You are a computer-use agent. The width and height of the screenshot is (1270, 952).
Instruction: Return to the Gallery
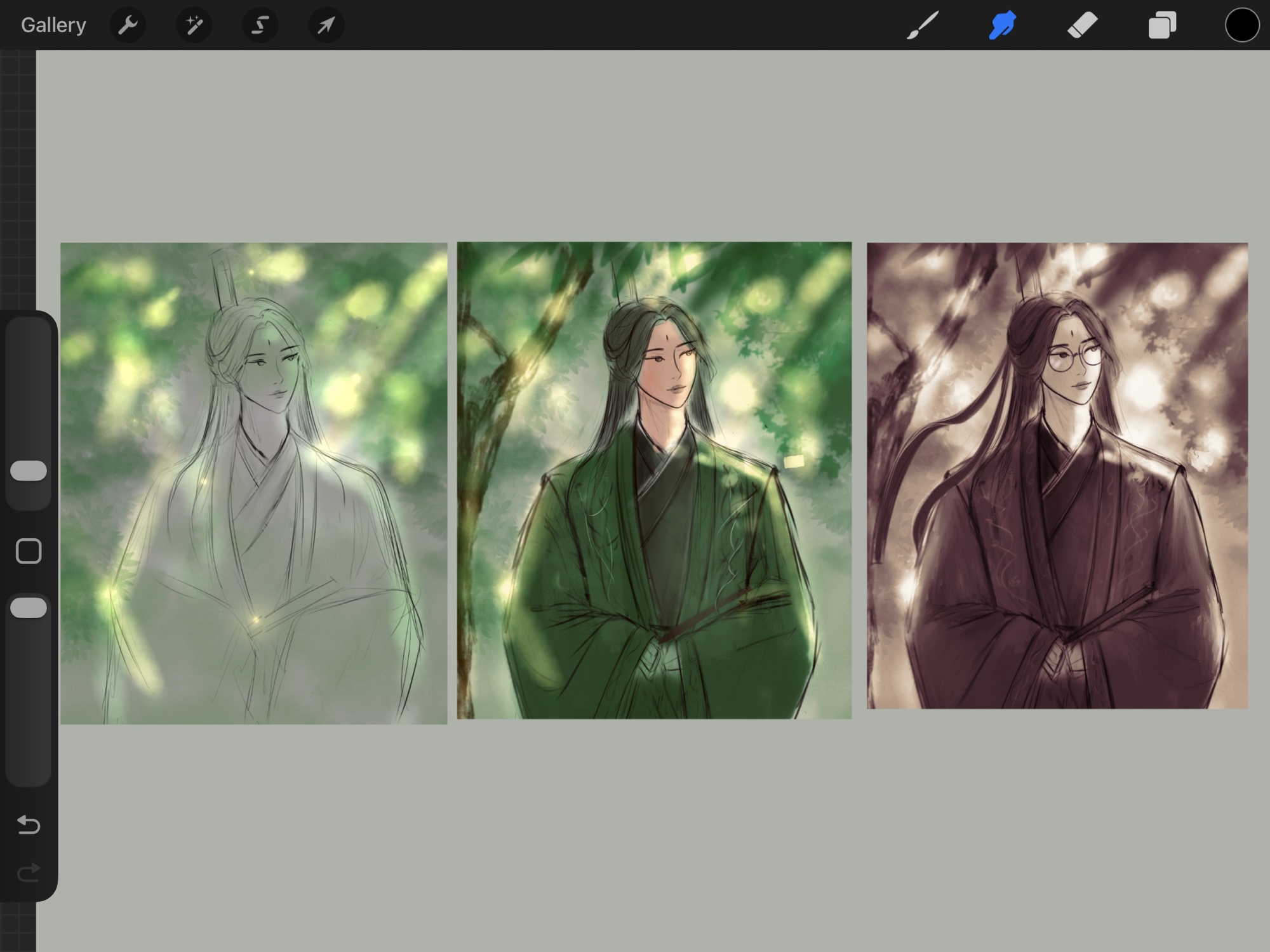(x=53, y=25)
